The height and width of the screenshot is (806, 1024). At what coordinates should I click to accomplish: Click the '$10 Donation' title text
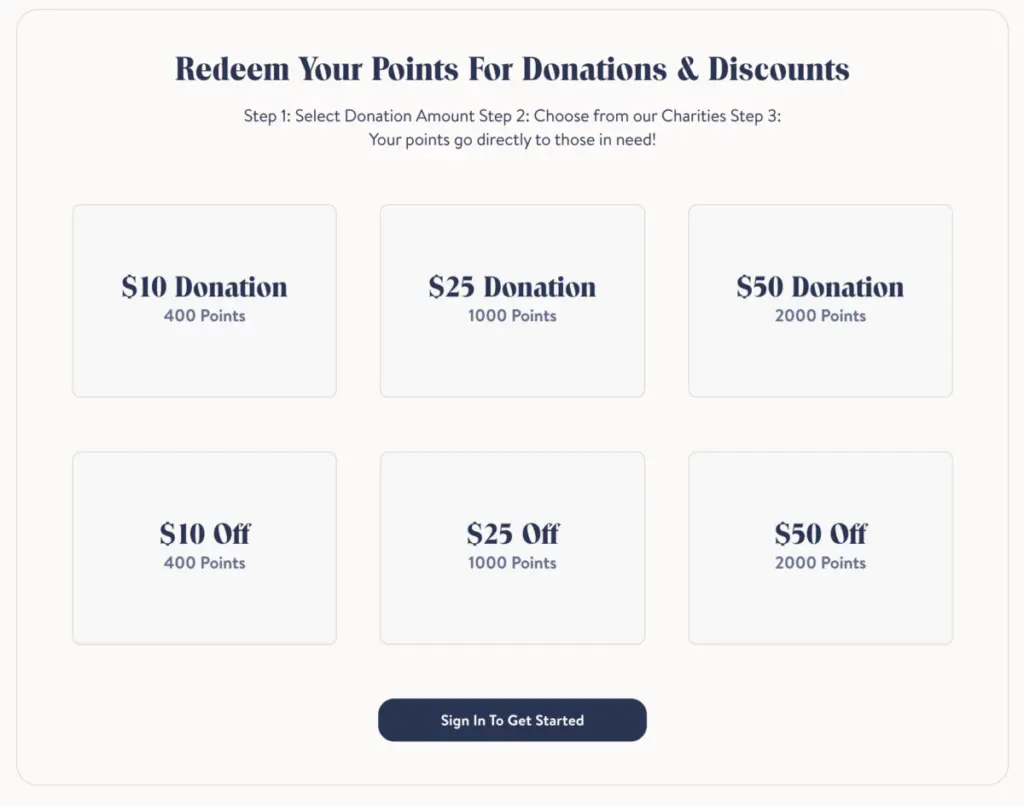click(x=204, y=287)
